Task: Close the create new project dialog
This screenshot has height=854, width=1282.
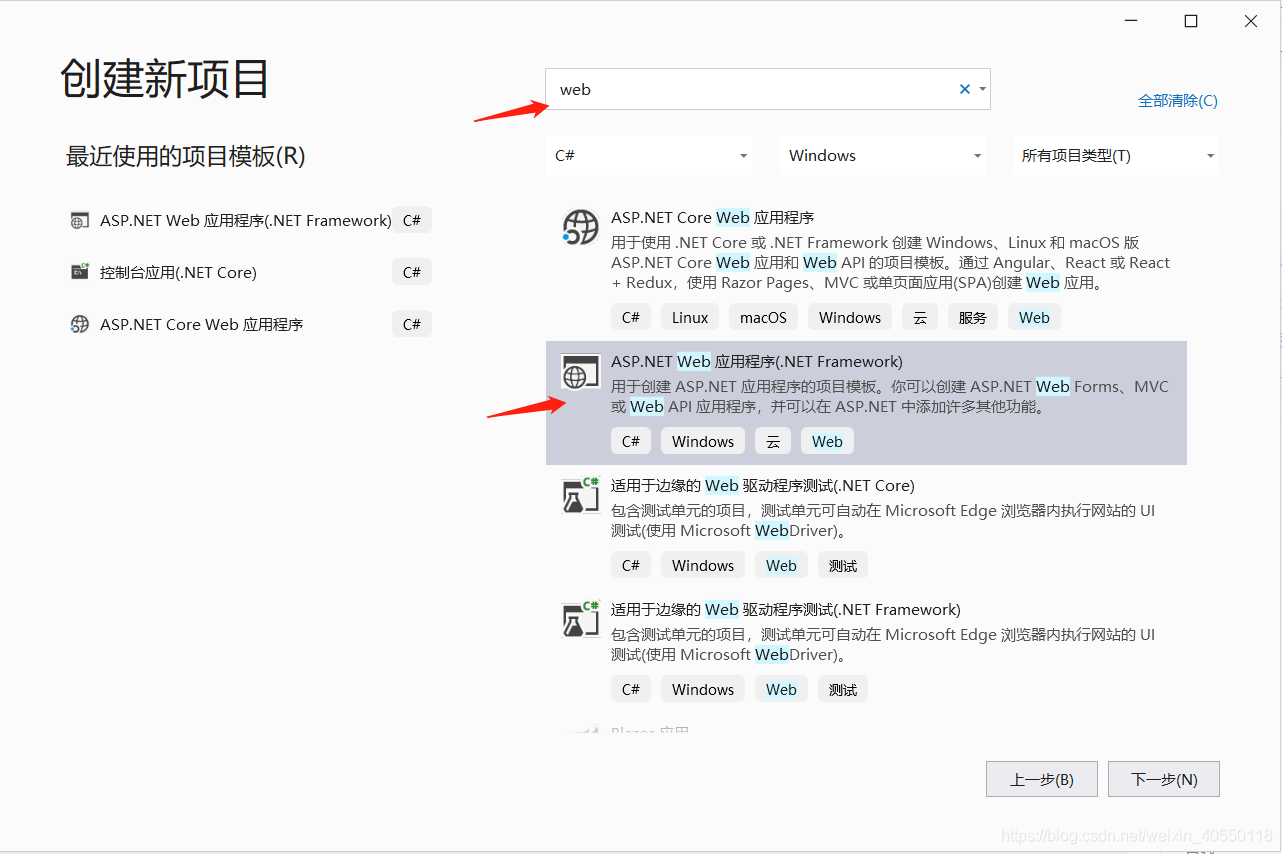Action: click(x=1251, y=21)
